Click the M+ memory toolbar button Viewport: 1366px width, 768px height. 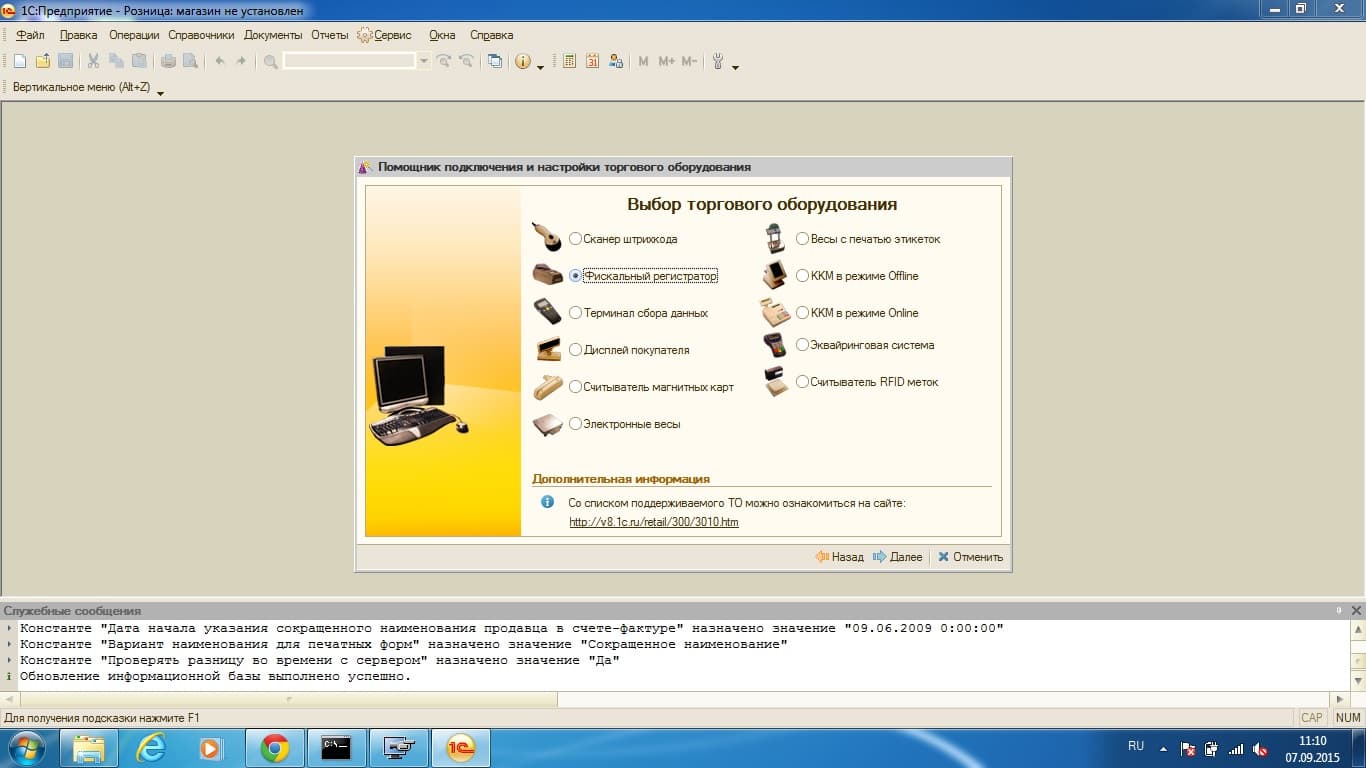tap(666, 61)
